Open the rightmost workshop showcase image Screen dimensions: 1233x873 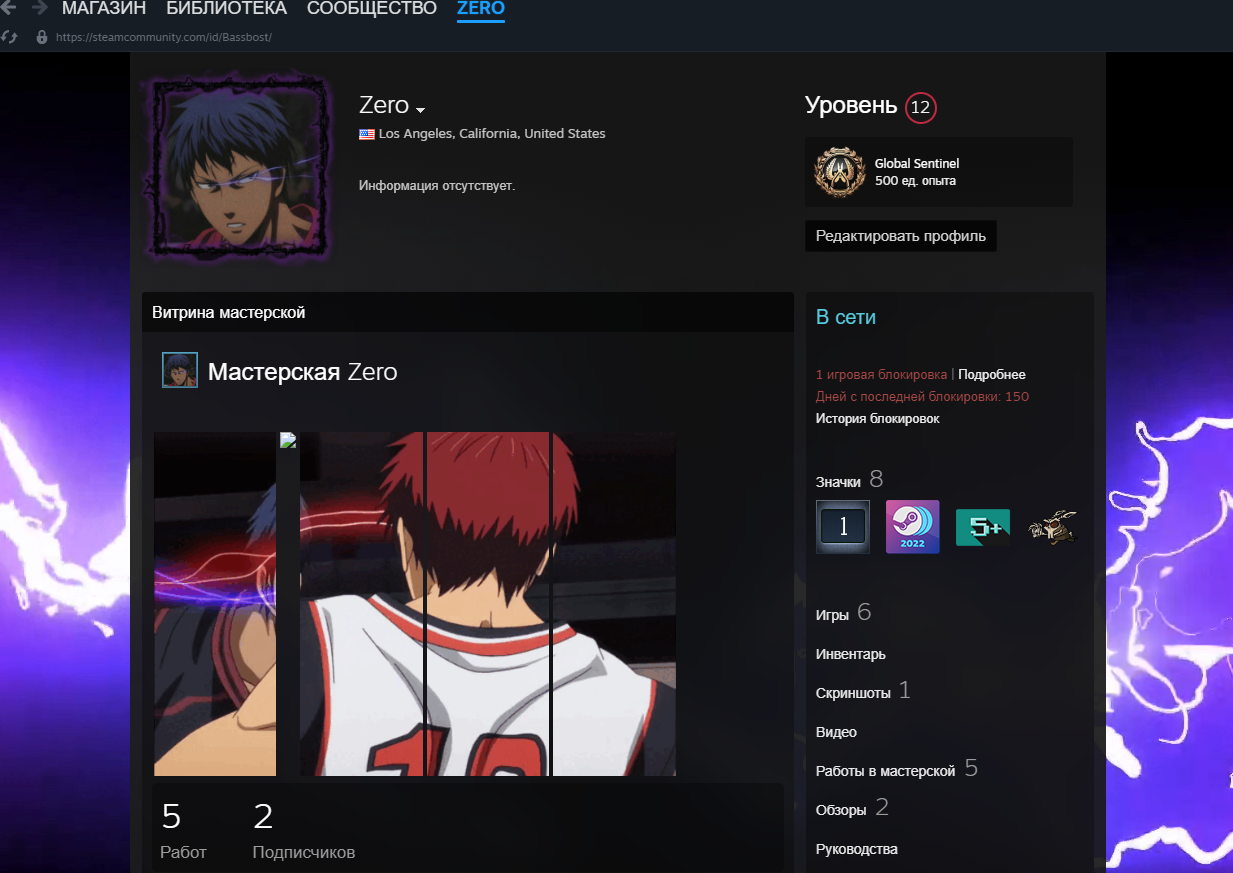[614, 604]
